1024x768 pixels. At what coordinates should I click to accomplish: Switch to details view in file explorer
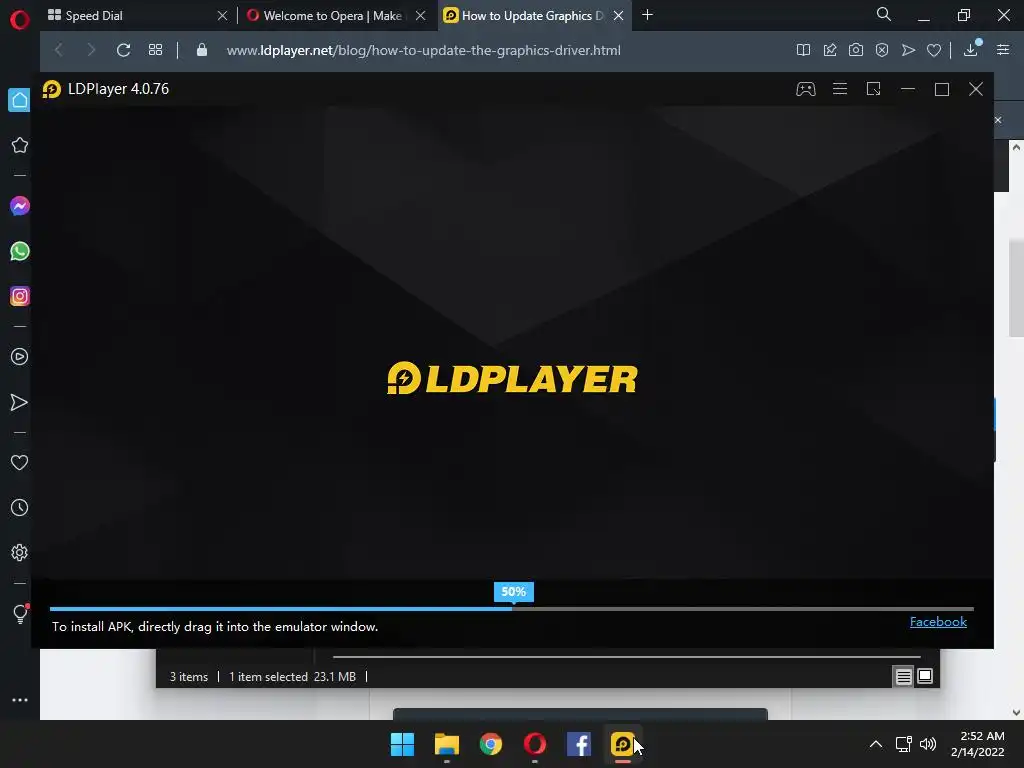(903, 677)
